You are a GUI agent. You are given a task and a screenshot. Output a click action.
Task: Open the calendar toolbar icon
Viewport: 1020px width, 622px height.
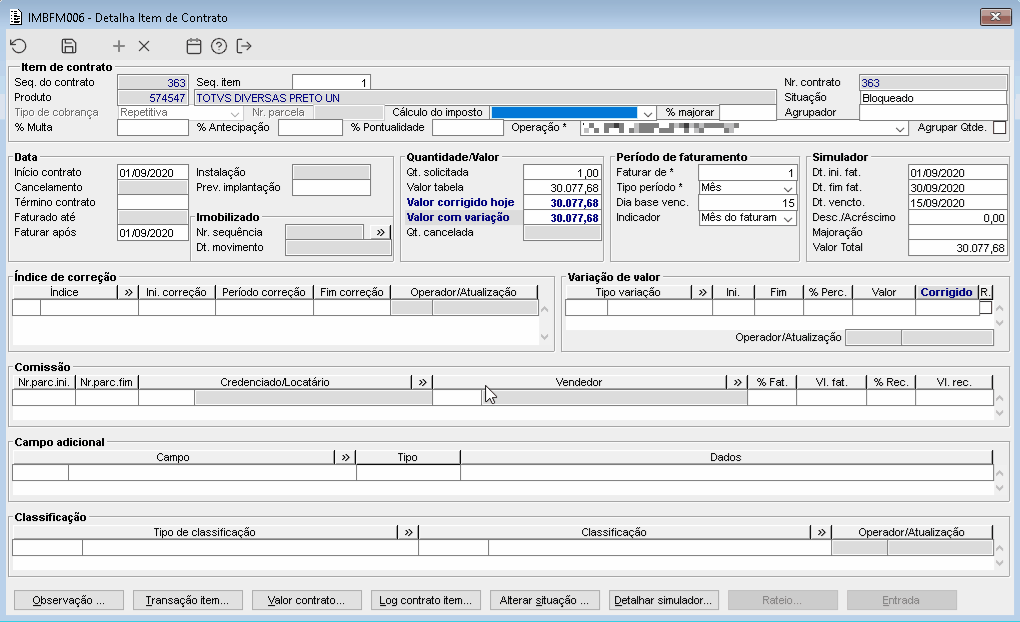194,46
